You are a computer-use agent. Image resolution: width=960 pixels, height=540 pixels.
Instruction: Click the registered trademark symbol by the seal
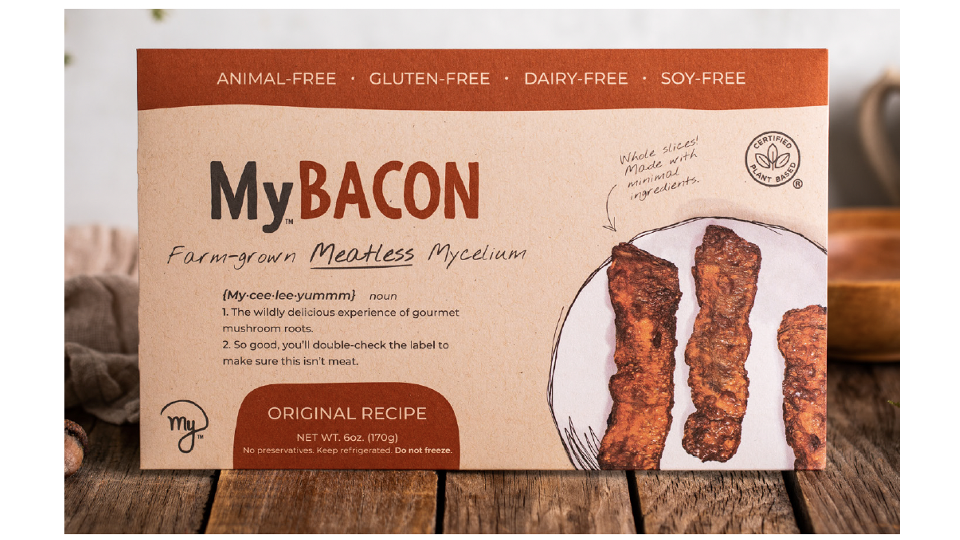(x=797, y=183)
